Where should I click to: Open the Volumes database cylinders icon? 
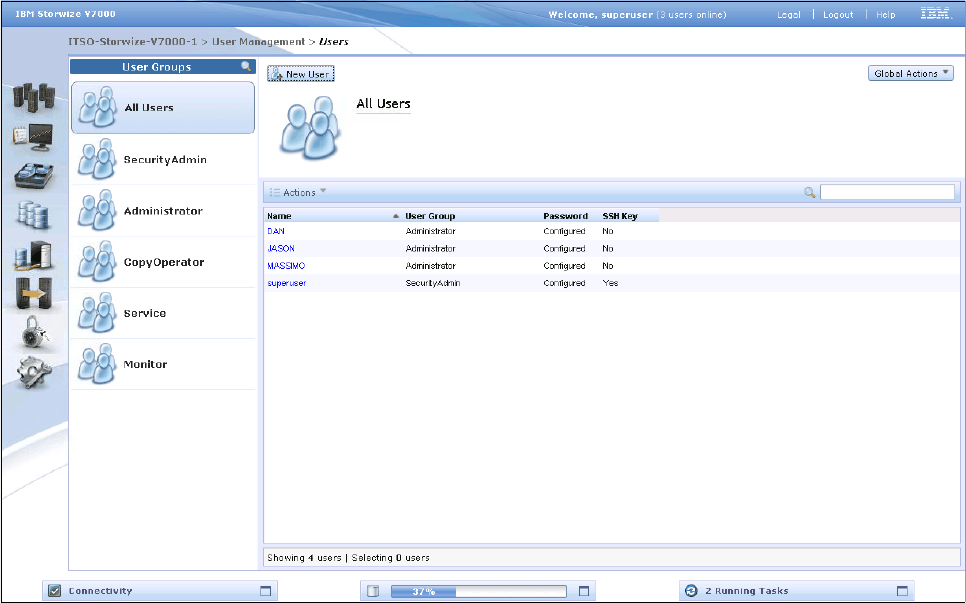pyautogui.click(x=34, y=214)
